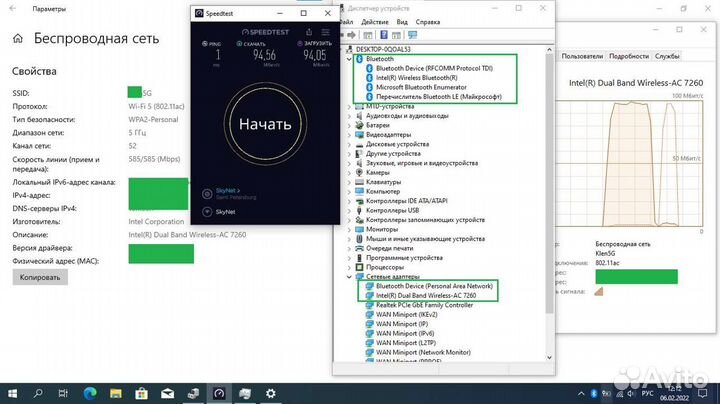Select Intel(R) Wireless Bluetooth(R) device
The image size is (720, 404).
[416, 78]
